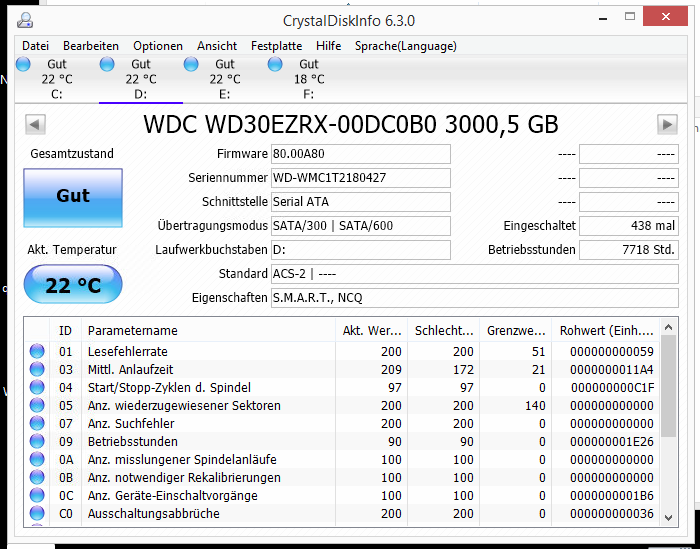The image size is (700, 549).
Task: Click status orb for Ausschaltungsabbrüche row
Action: pos(37,513)
